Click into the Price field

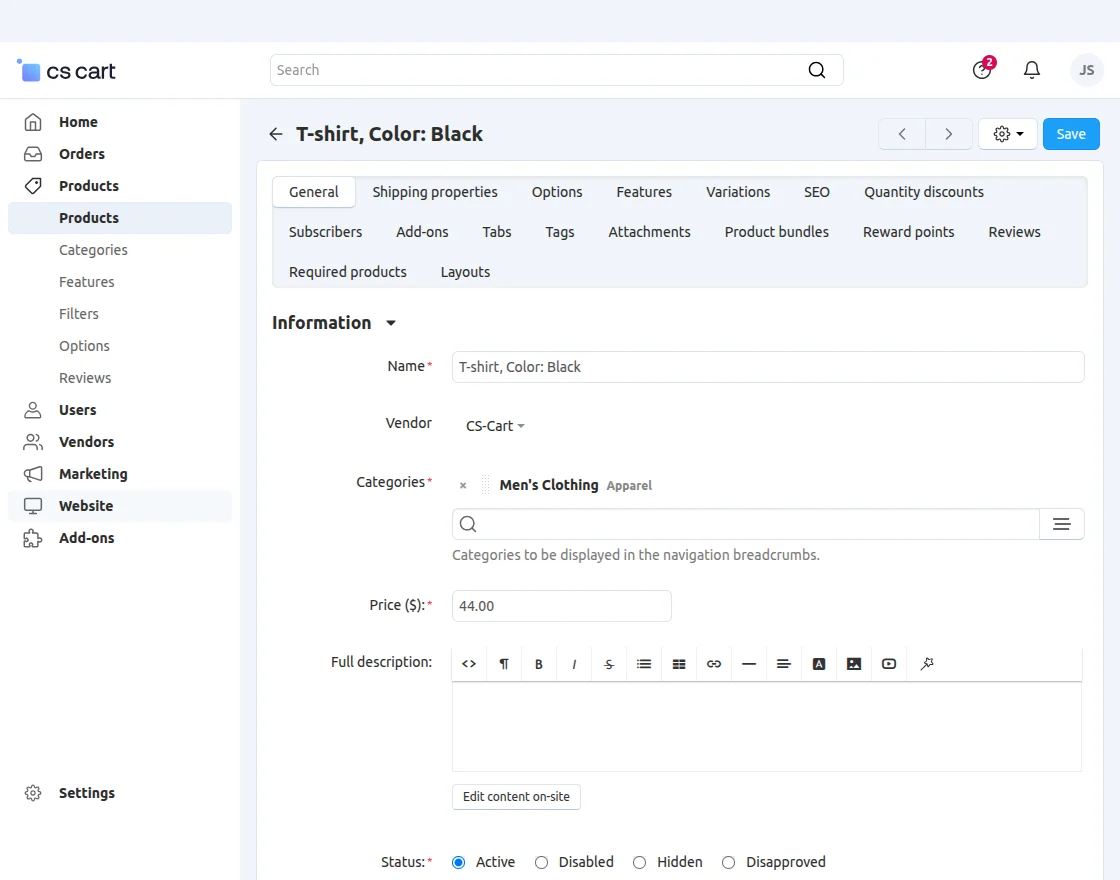[x=561, y=606]
